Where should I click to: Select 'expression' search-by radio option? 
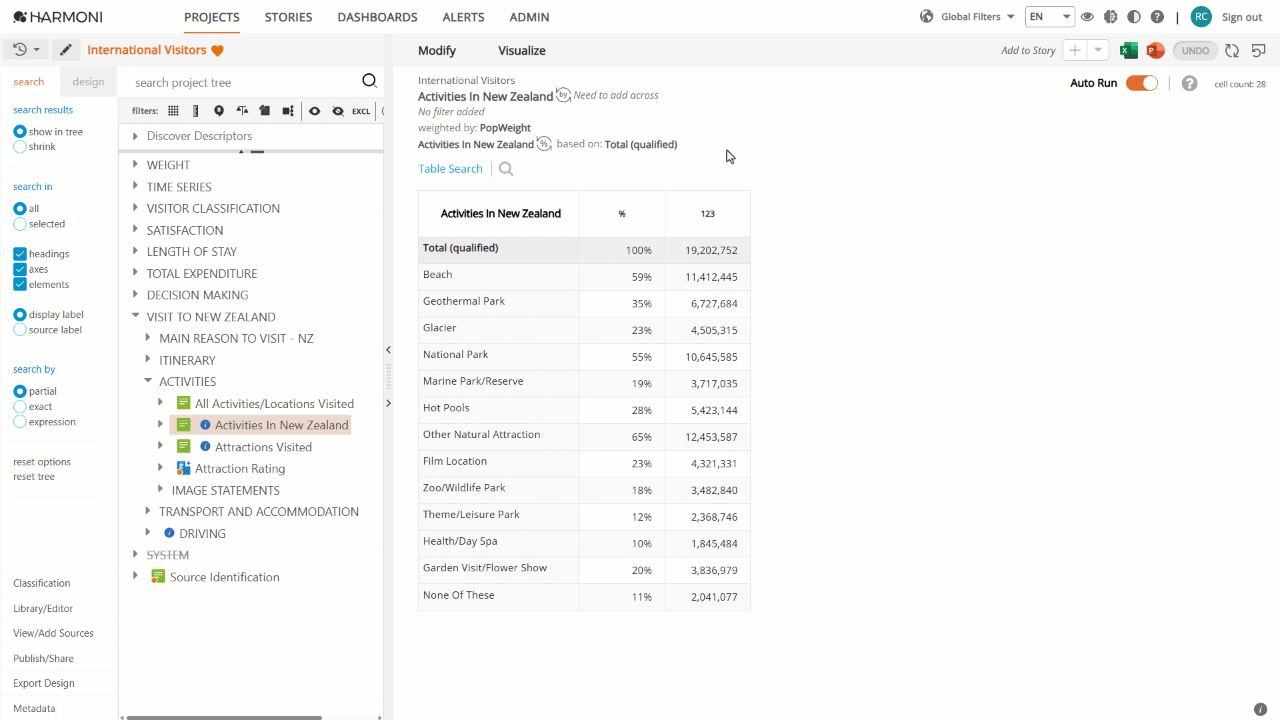click(x=20, y=422)
